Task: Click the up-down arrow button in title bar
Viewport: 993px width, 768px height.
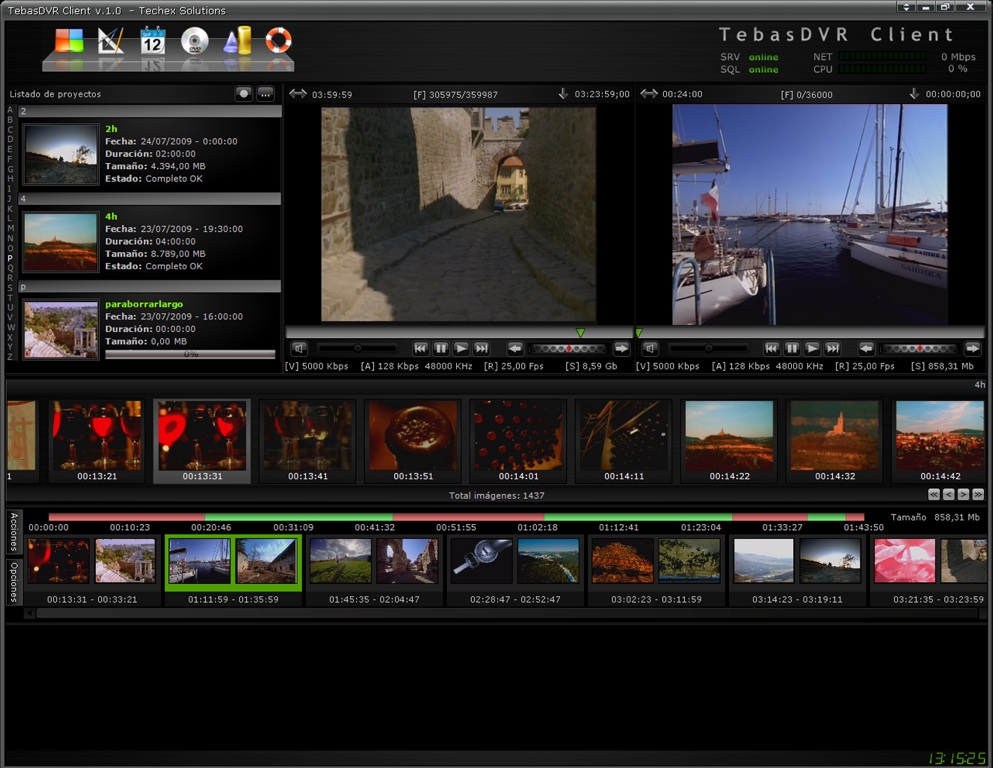Action: tap(906, 7)
